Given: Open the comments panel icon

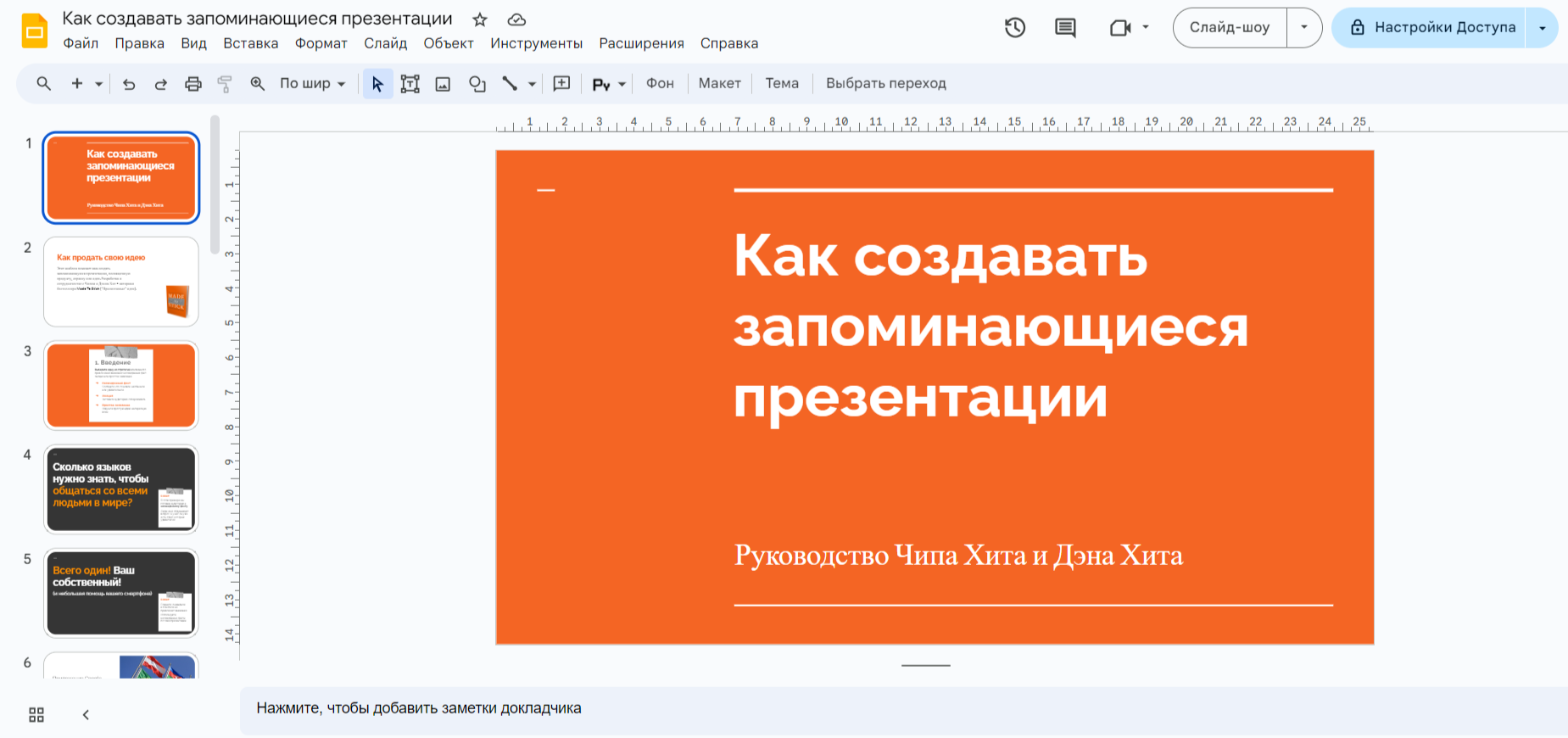Looking at the screenshot, I should click(x=1065, y=28).
